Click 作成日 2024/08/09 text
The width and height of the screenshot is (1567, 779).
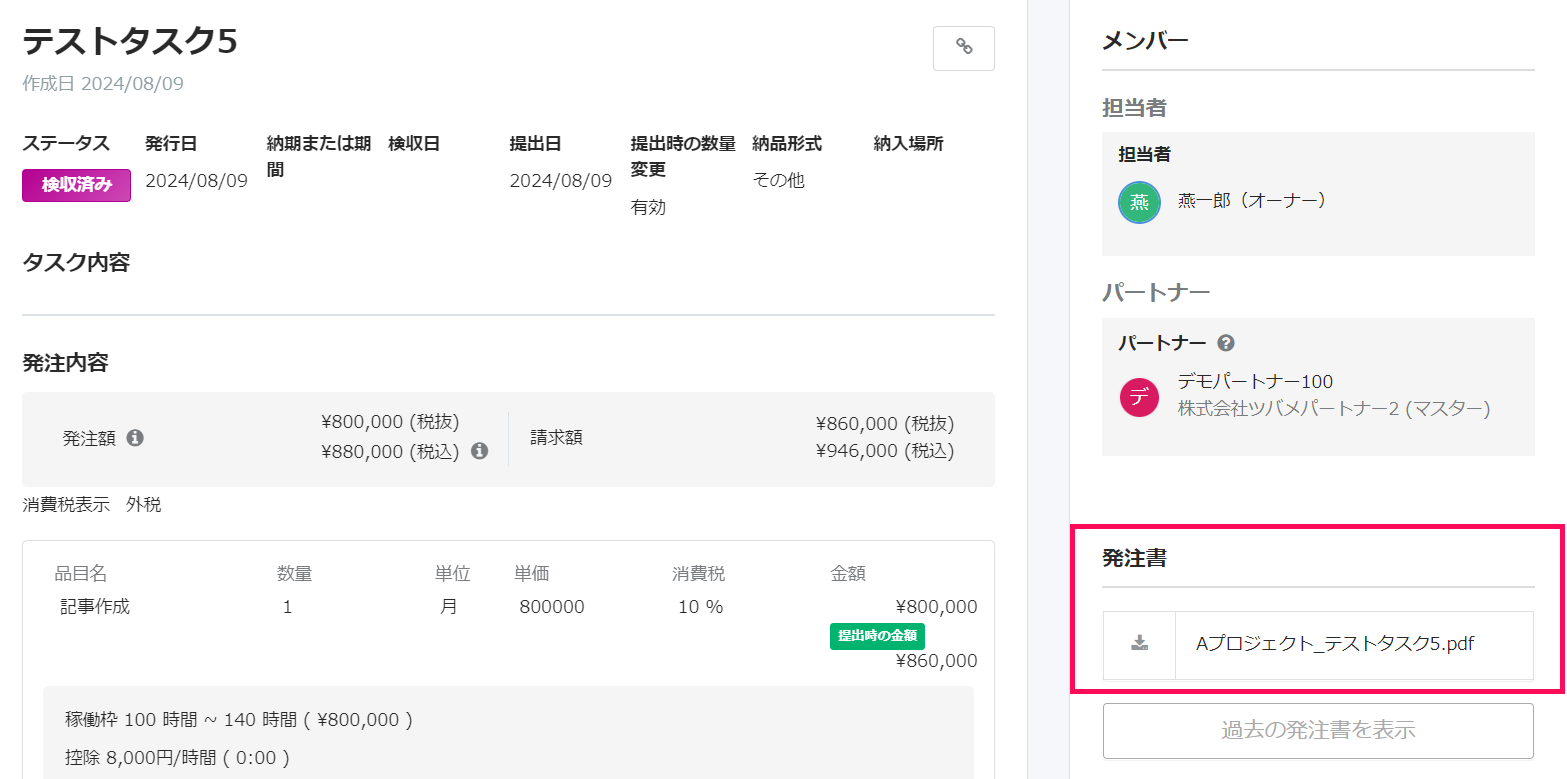tap(103, 84)
